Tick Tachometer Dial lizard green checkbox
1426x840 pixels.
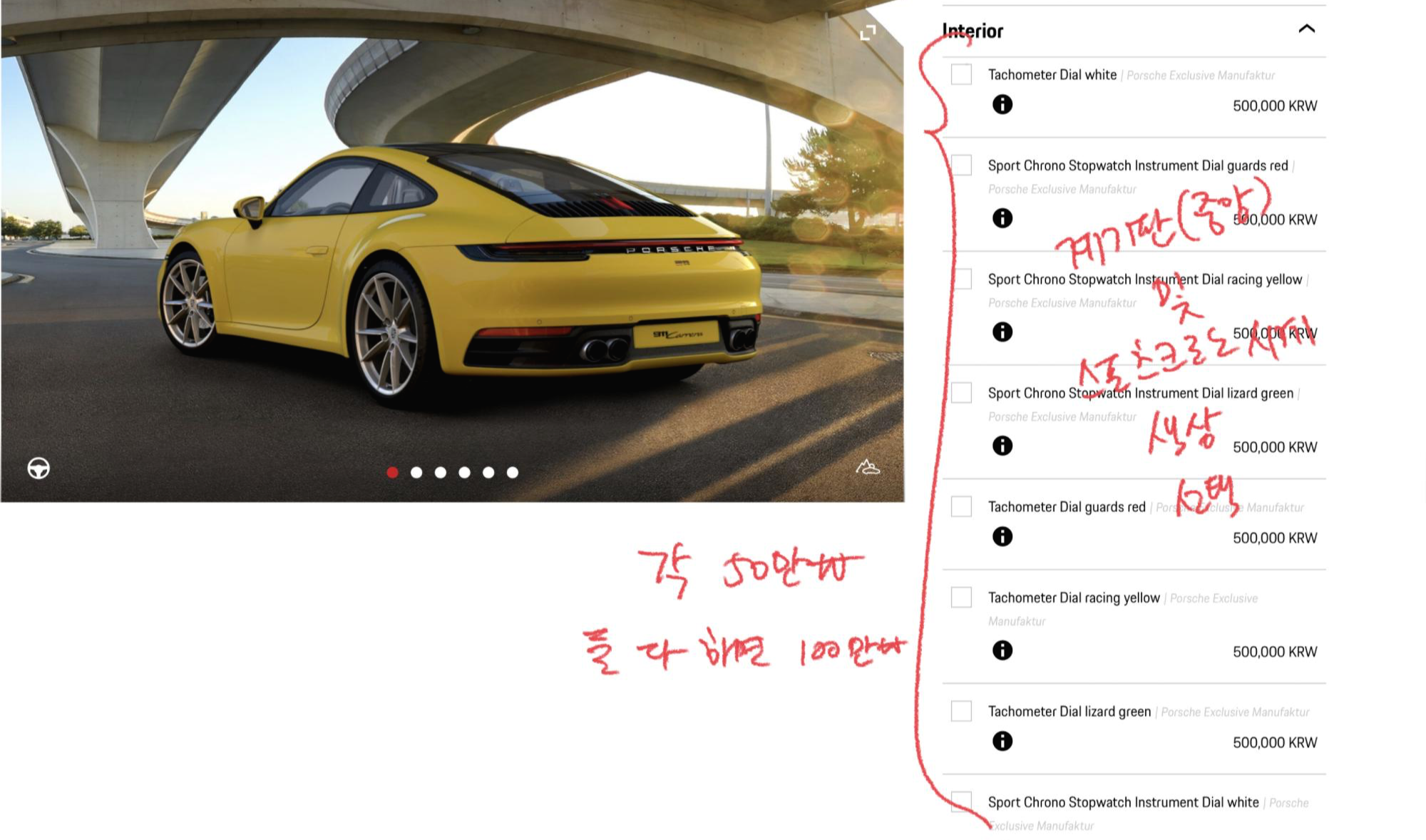pos(961,711)
